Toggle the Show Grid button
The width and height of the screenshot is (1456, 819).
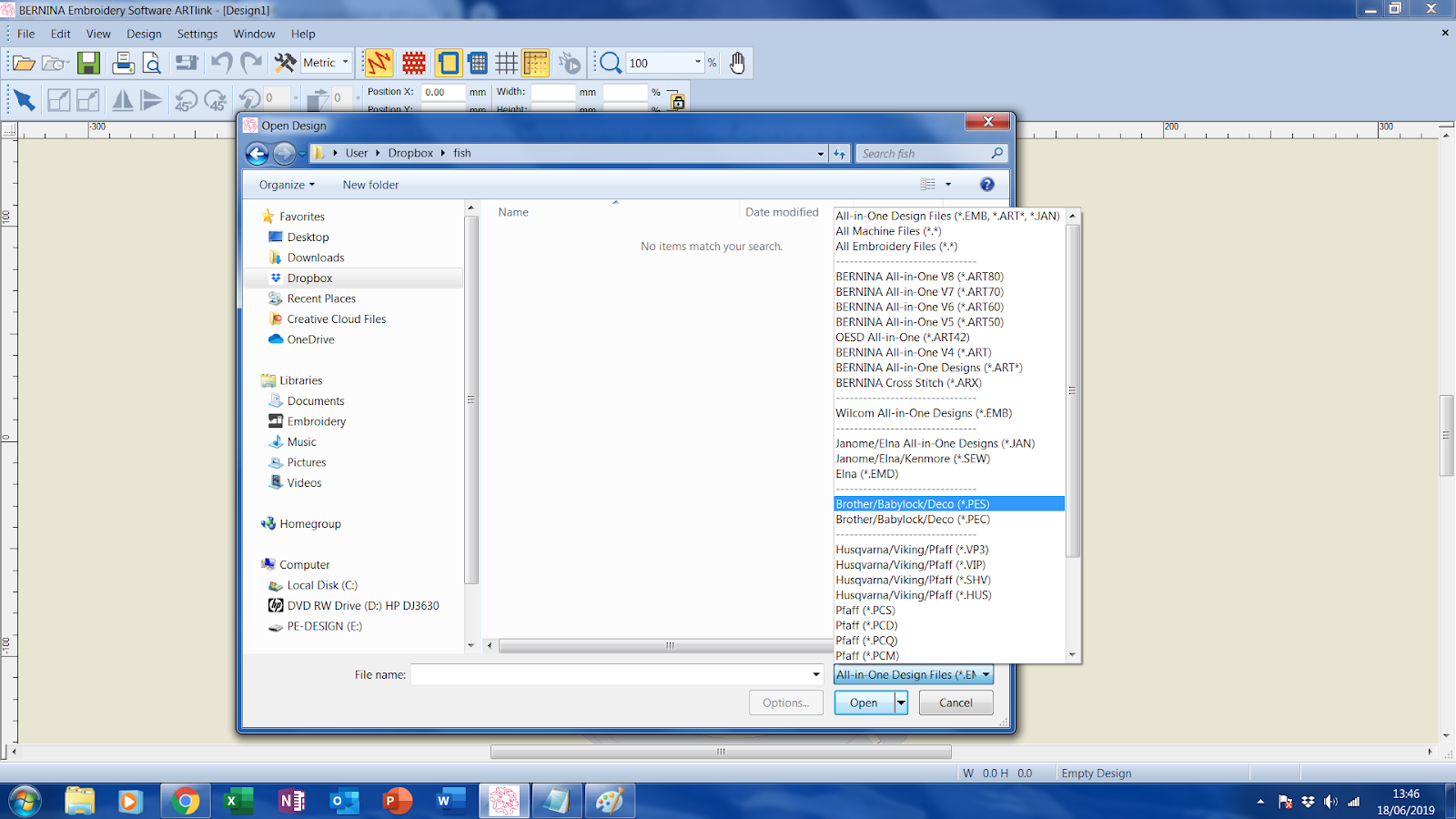tap(507, 63)
